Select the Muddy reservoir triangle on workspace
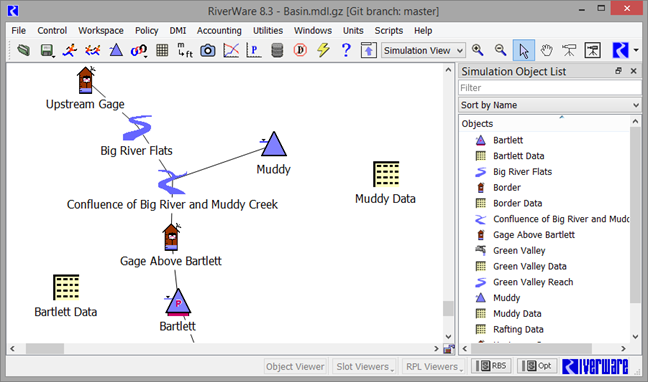 tap(273, 143)
